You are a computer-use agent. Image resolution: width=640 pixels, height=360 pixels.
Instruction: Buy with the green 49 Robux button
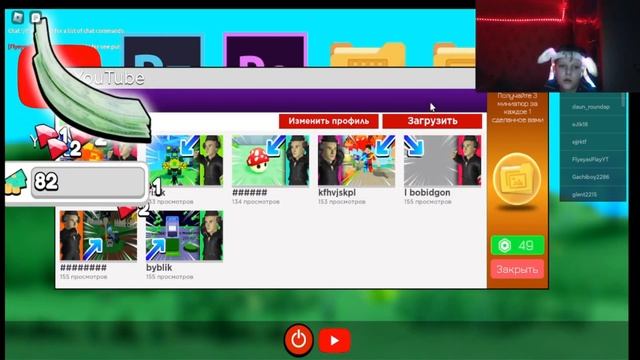tap(517, 245)
